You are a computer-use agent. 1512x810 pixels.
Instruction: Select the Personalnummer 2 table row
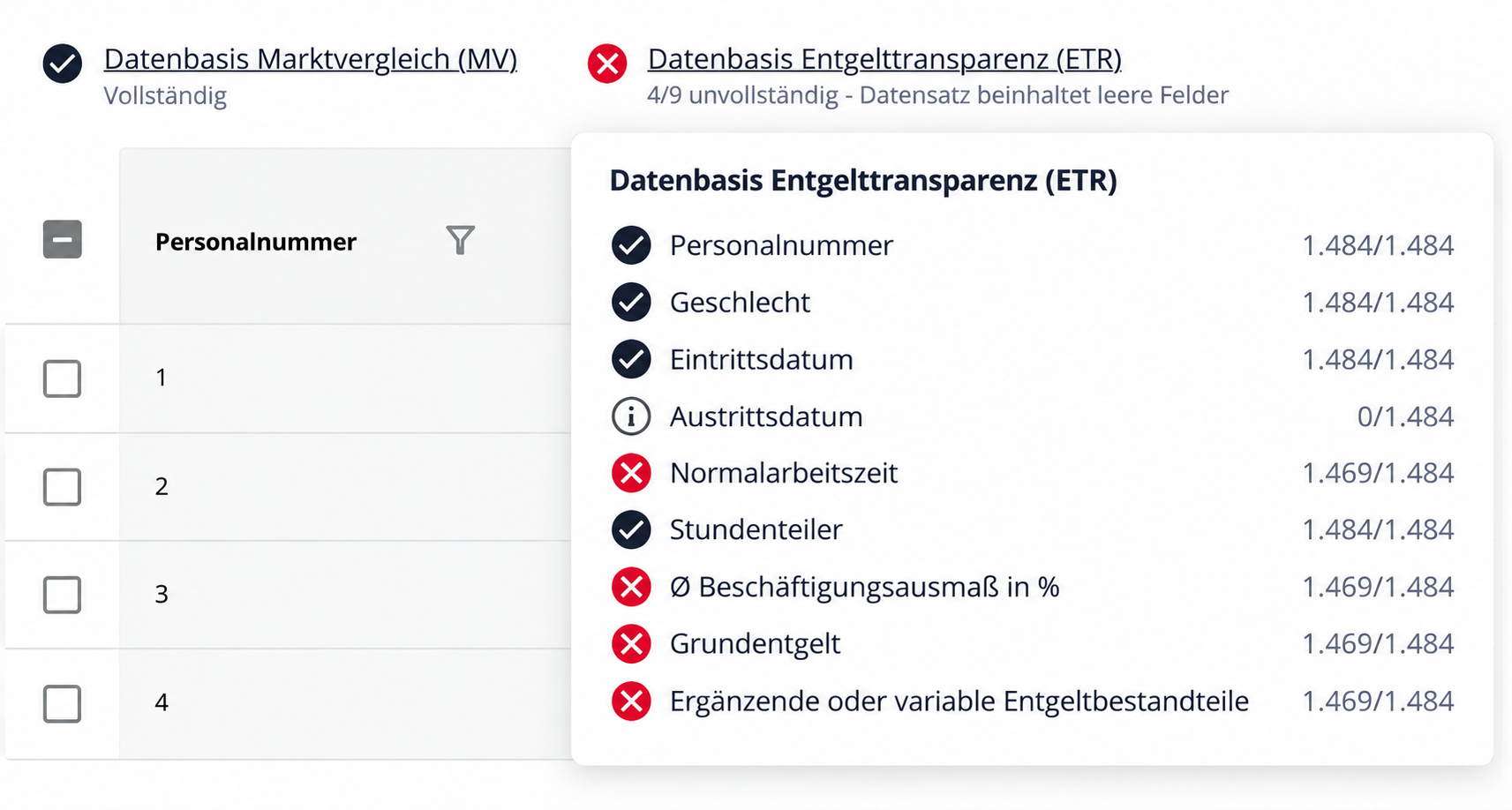click(289, 487)
